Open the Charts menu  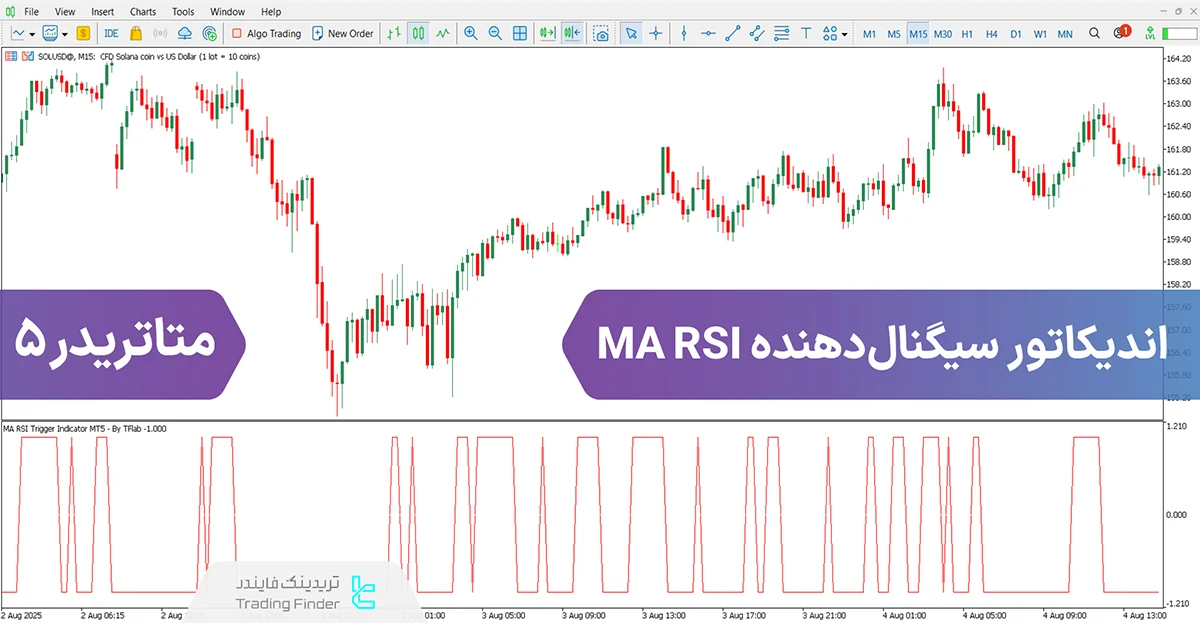(x=142, y=11)
